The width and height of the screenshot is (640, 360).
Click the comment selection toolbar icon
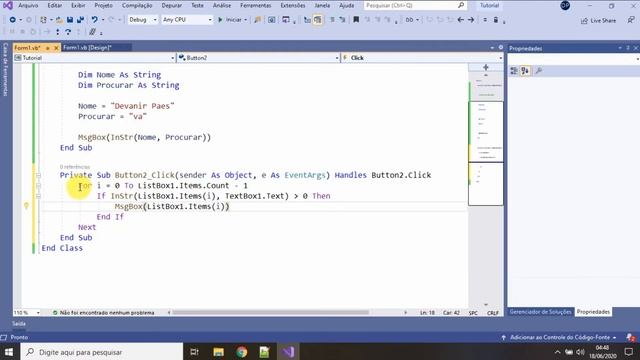pos(332,20)
